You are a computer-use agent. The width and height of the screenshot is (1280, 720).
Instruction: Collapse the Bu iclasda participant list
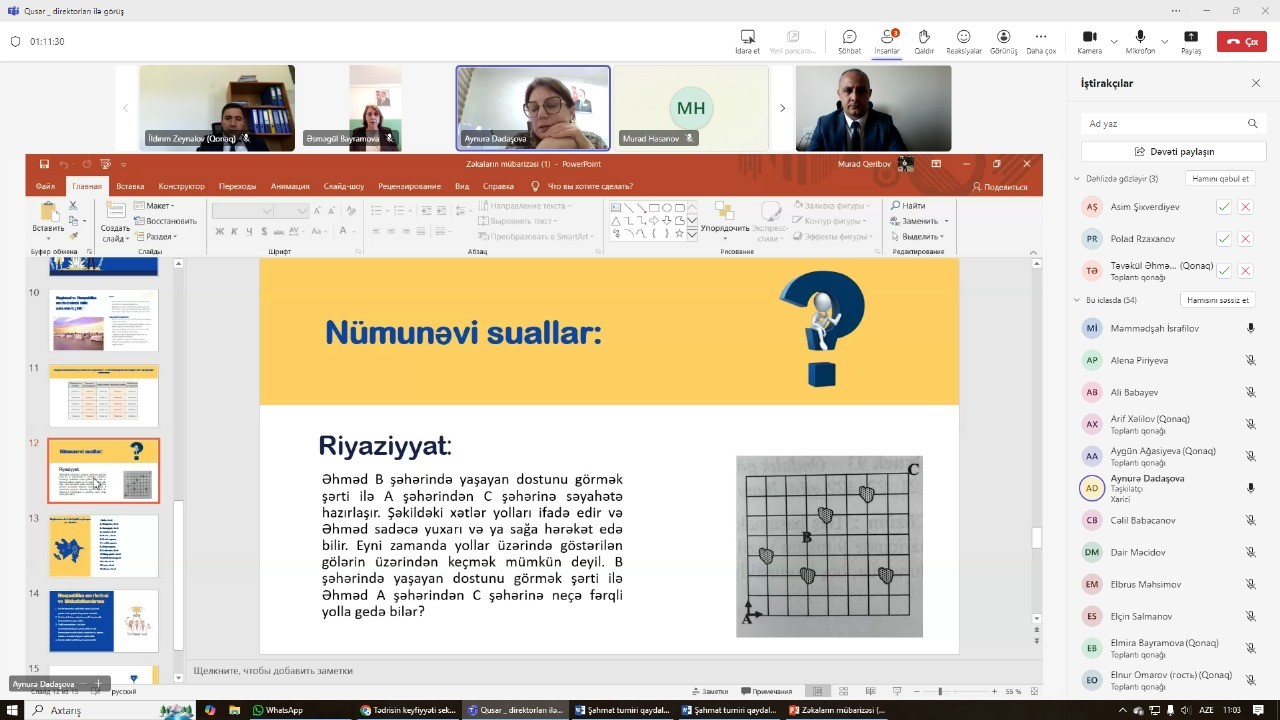point(1077,300)
